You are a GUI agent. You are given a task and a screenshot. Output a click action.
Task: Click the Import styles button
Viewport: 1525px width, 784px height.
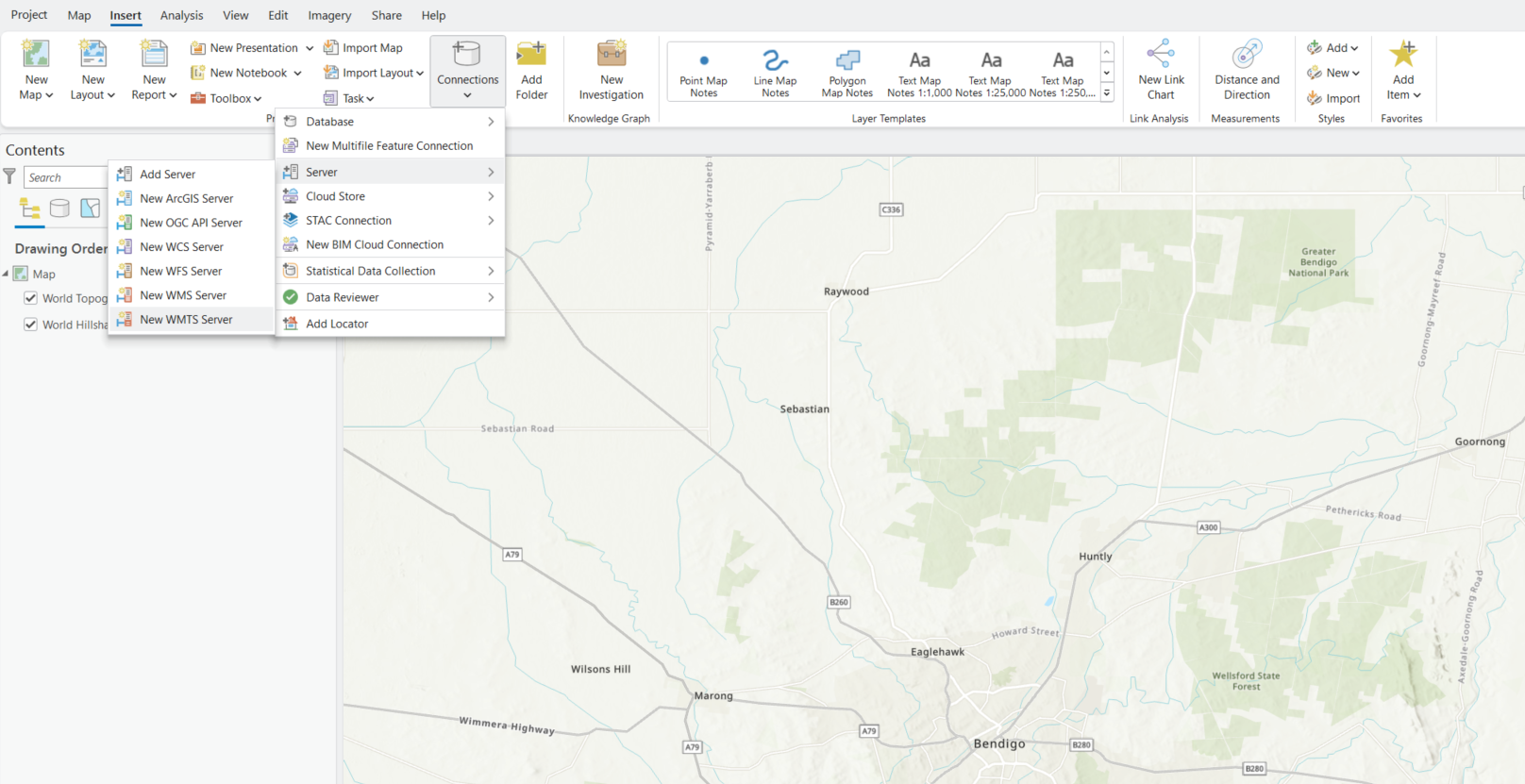click(x=1333, y=98)
